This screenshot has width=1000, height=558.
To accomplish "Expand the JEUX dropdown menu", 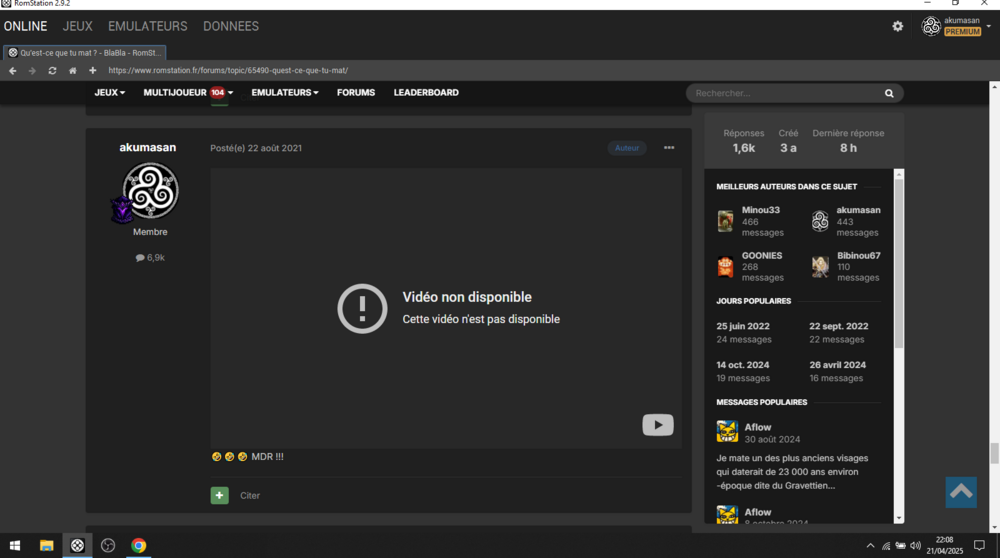I will pos(109,93).
